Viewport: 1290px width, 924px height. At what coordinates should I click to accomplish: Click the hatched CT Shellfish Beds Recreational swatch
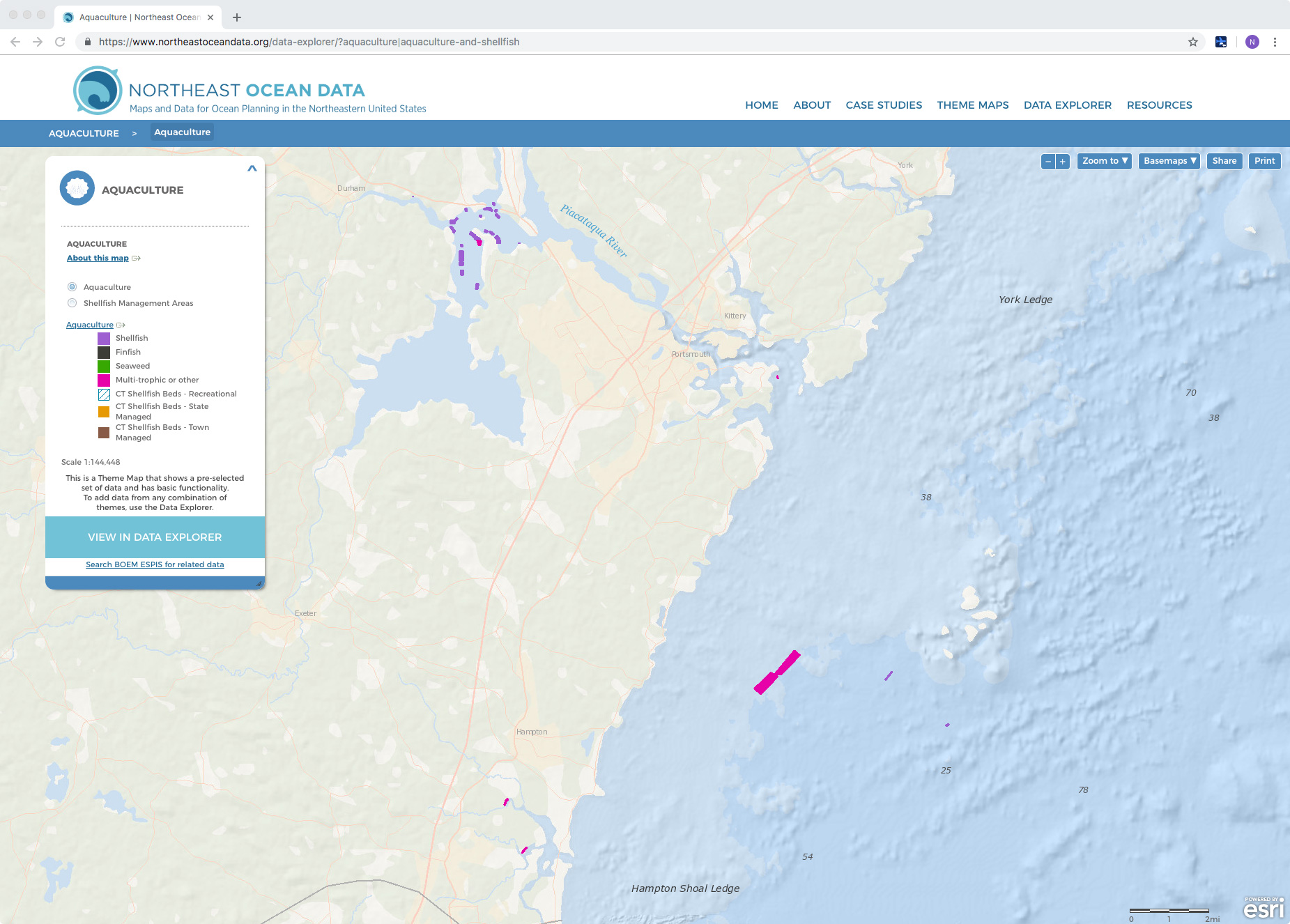coord(104,394)
